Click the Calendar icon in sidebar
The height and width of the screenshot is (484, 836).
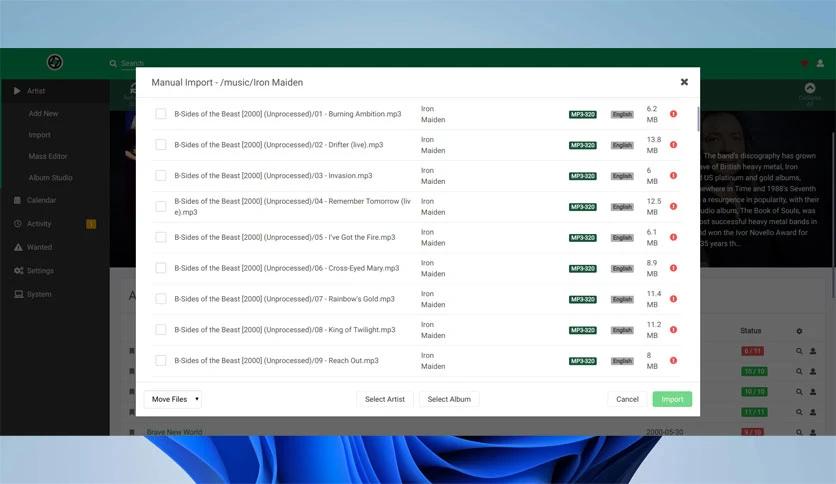click(x=18, y=200)
